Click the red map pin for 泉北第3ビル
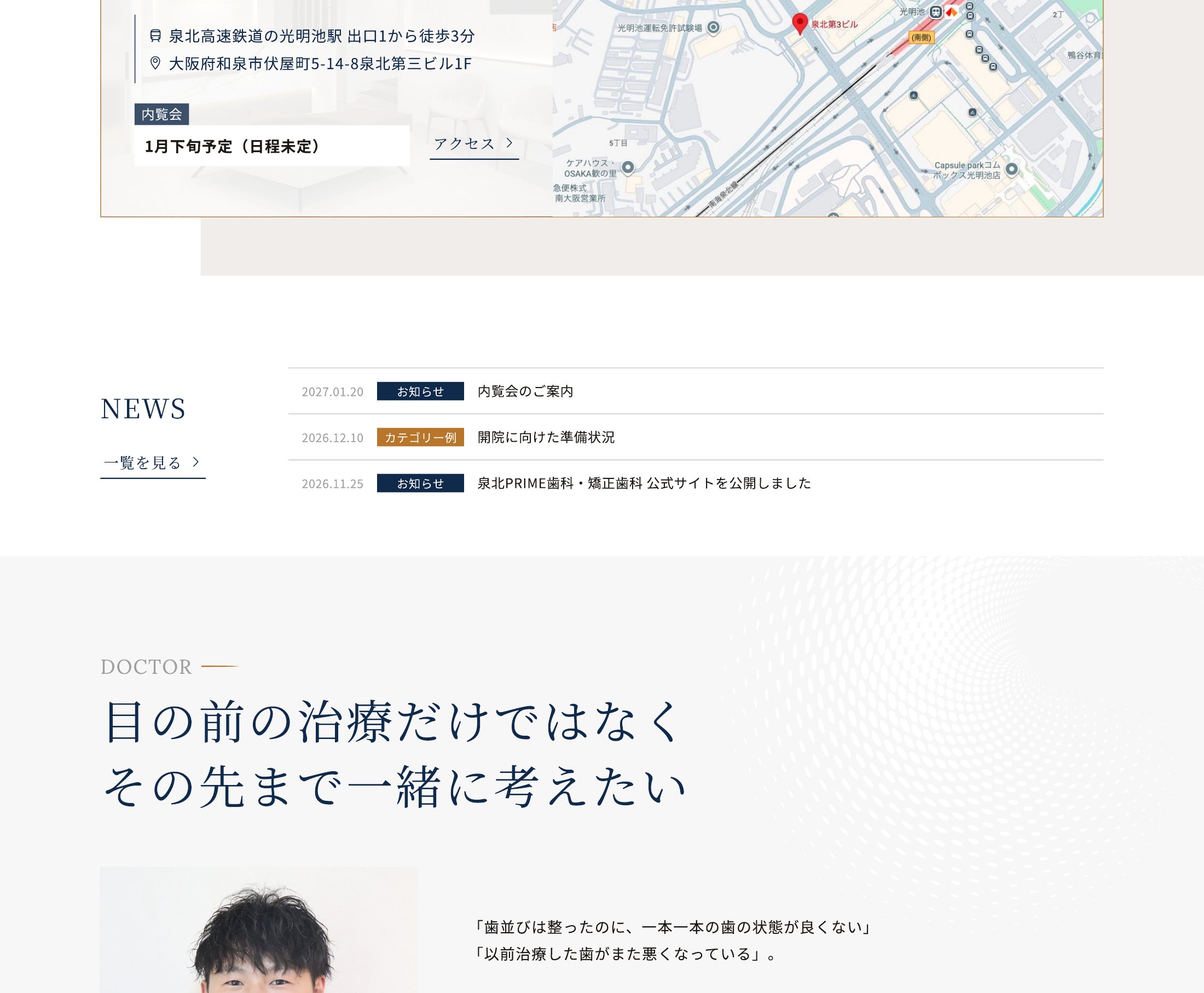Screen dimensions: 1204x993 (x=800, y=24)
